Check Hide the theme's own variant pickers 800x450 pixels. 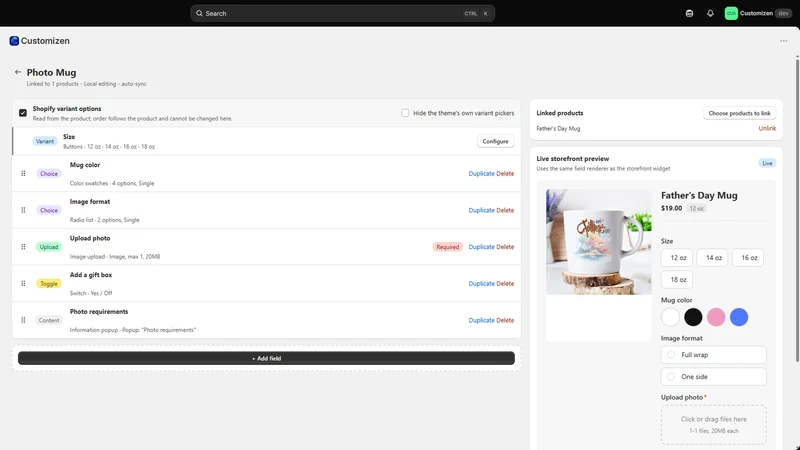(x=405, y=113)
